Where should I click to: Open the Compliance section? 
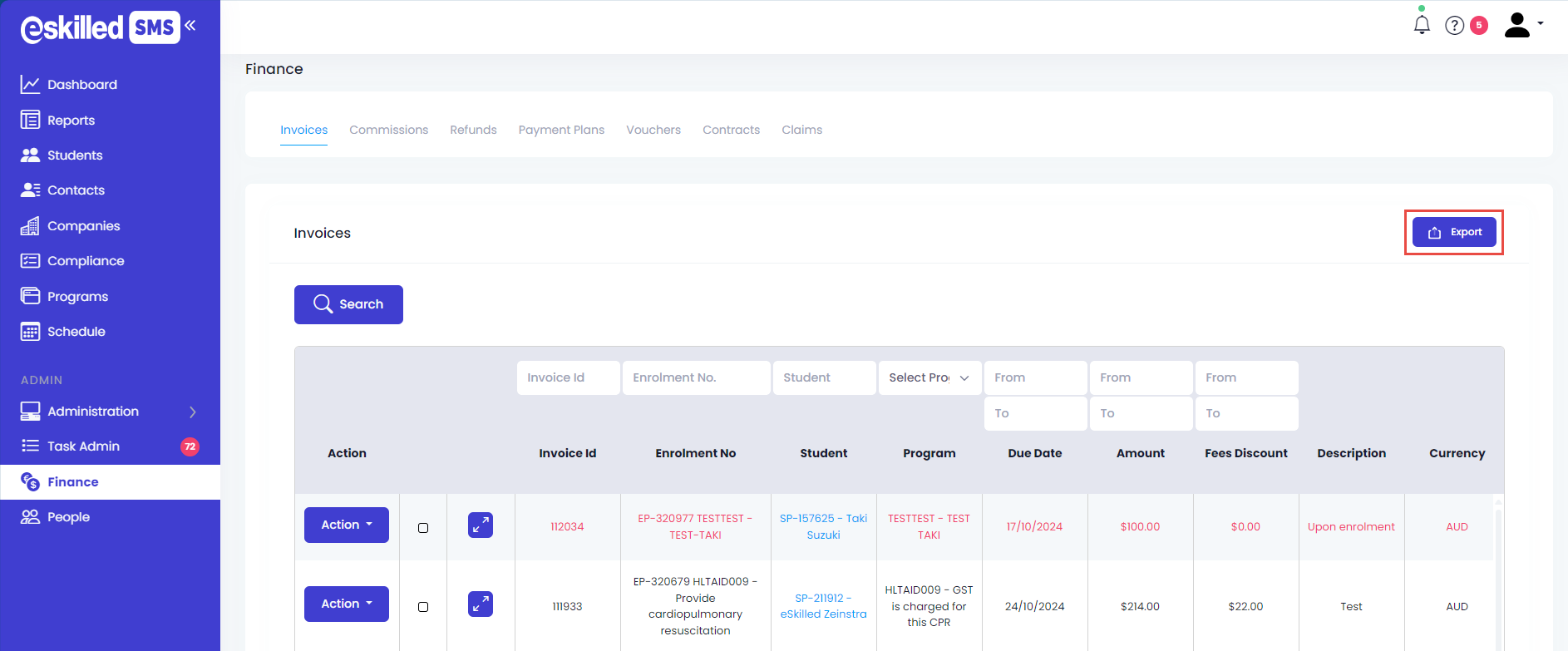(x=86, y=261)
